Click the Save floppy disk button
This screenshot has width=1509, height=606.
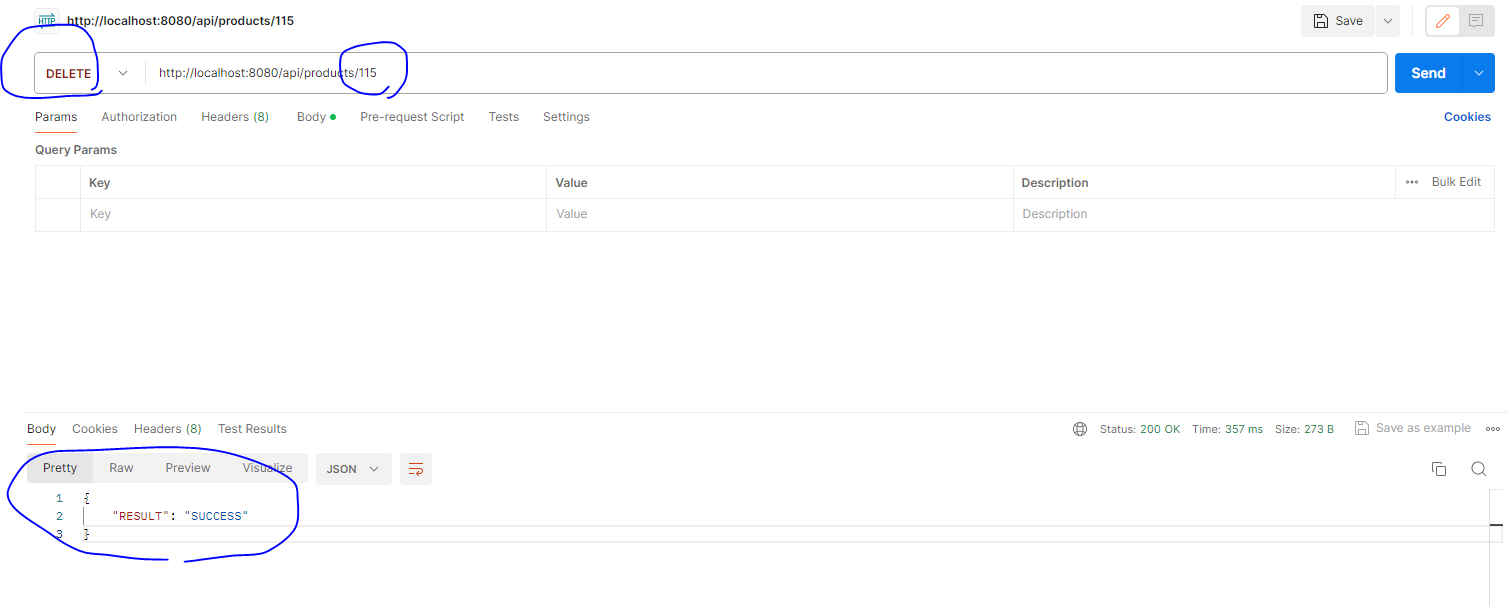point(1338,21)
